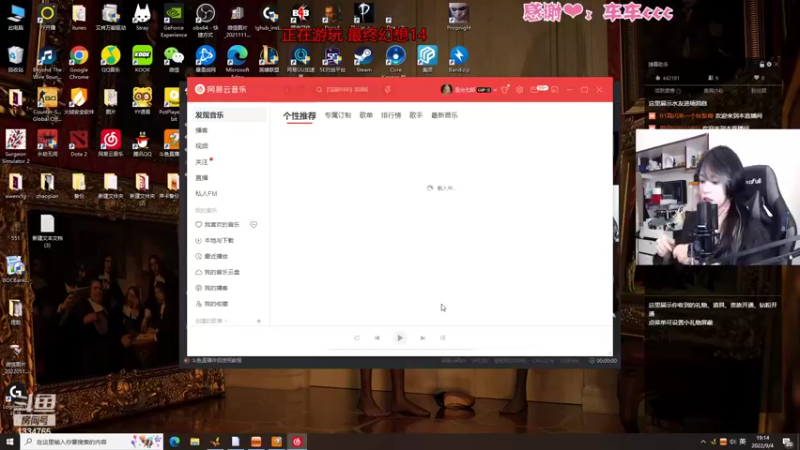Image resolution: width=800 pixels, height=450 pixels.
Task: Switch to the 歌手 tab
Action: click(x=416, y=115)
